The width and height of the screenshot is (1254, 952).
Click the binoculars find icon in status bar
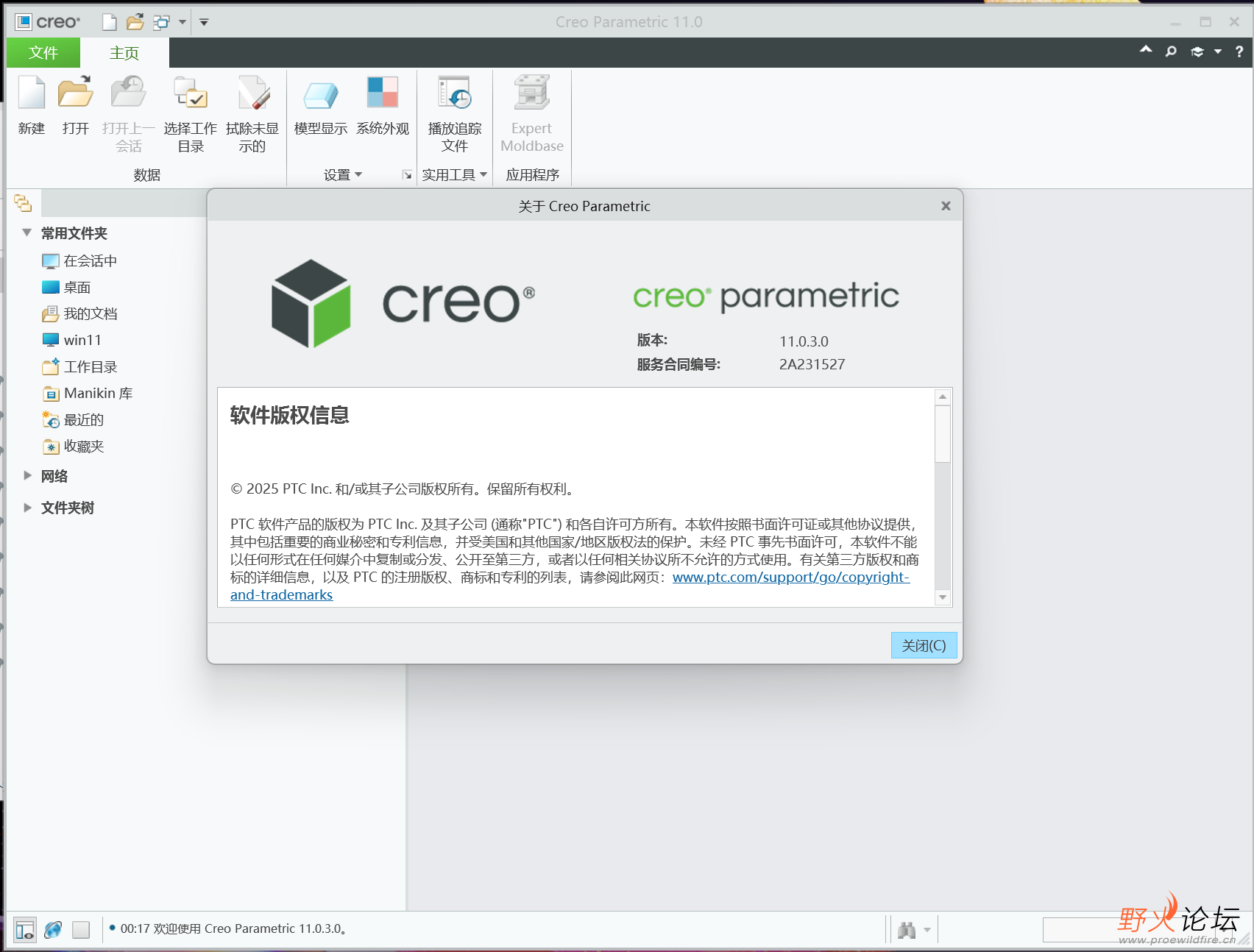click(x=907, y=930)
